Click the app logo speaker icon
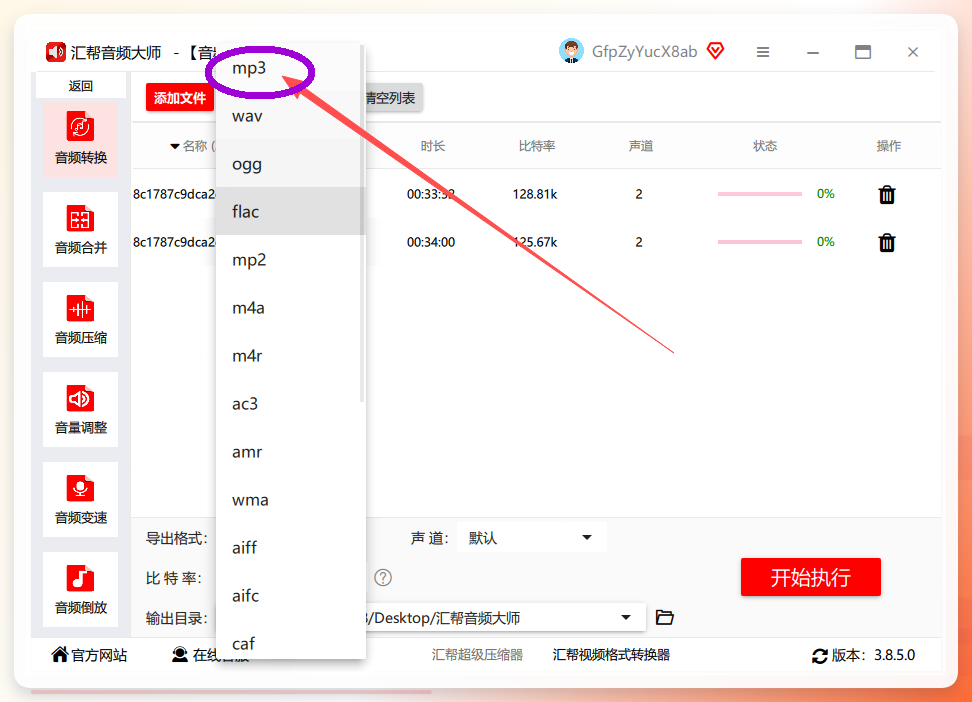 (x=56, y=52)
